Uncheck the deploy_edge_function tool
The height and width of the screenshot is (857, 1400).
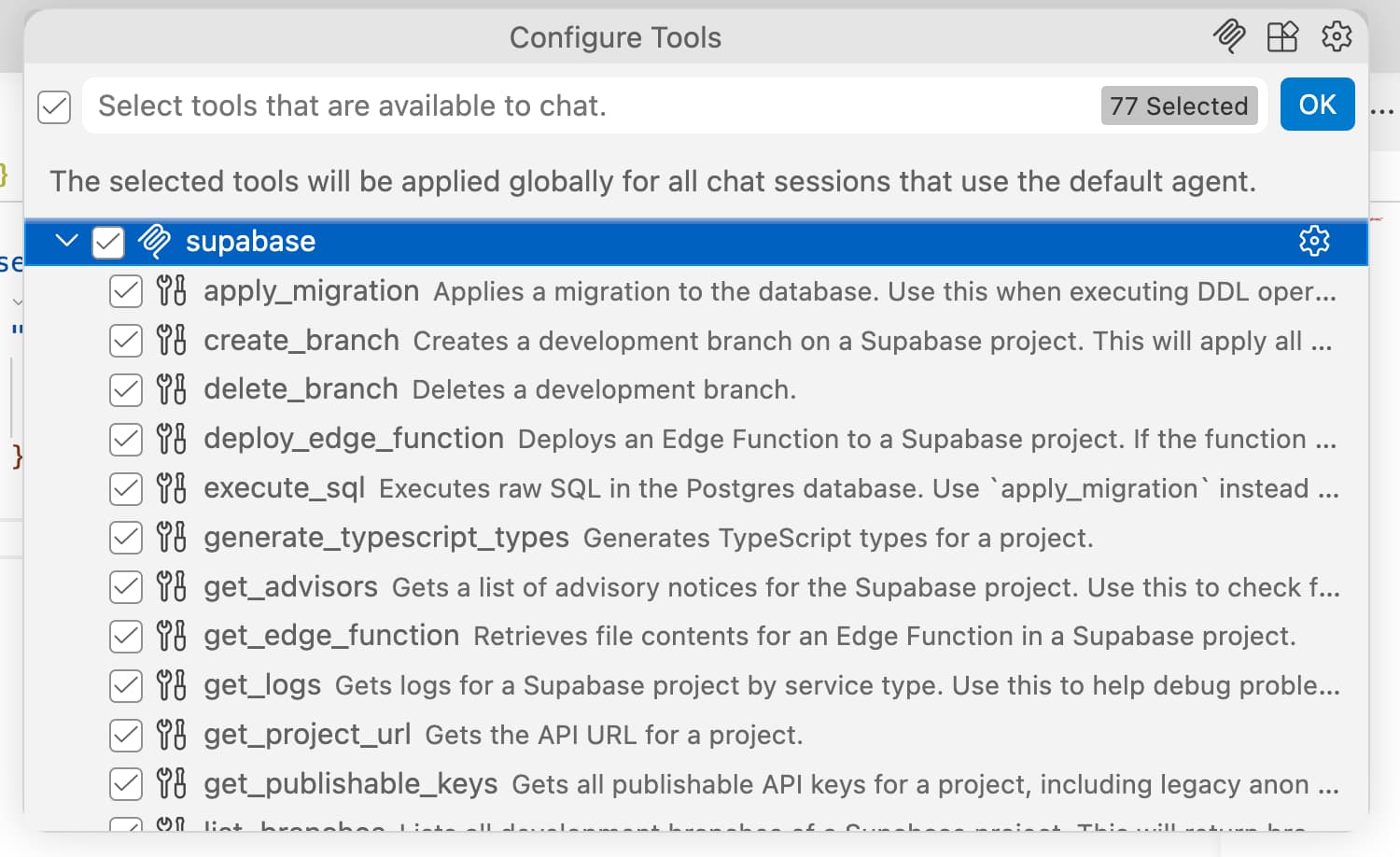coord(125,439)
